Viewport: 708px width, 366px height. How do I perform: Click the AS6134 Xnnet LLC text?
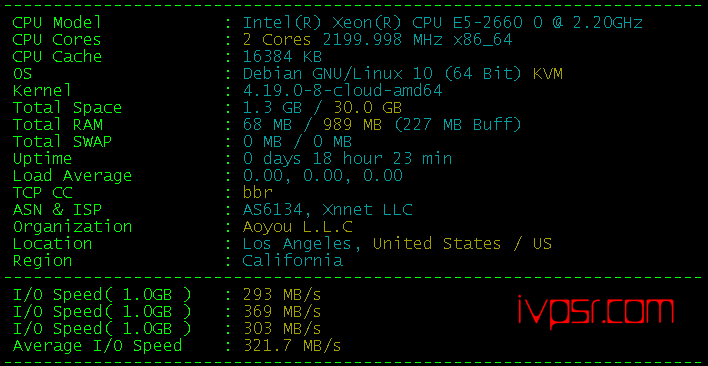327,210
